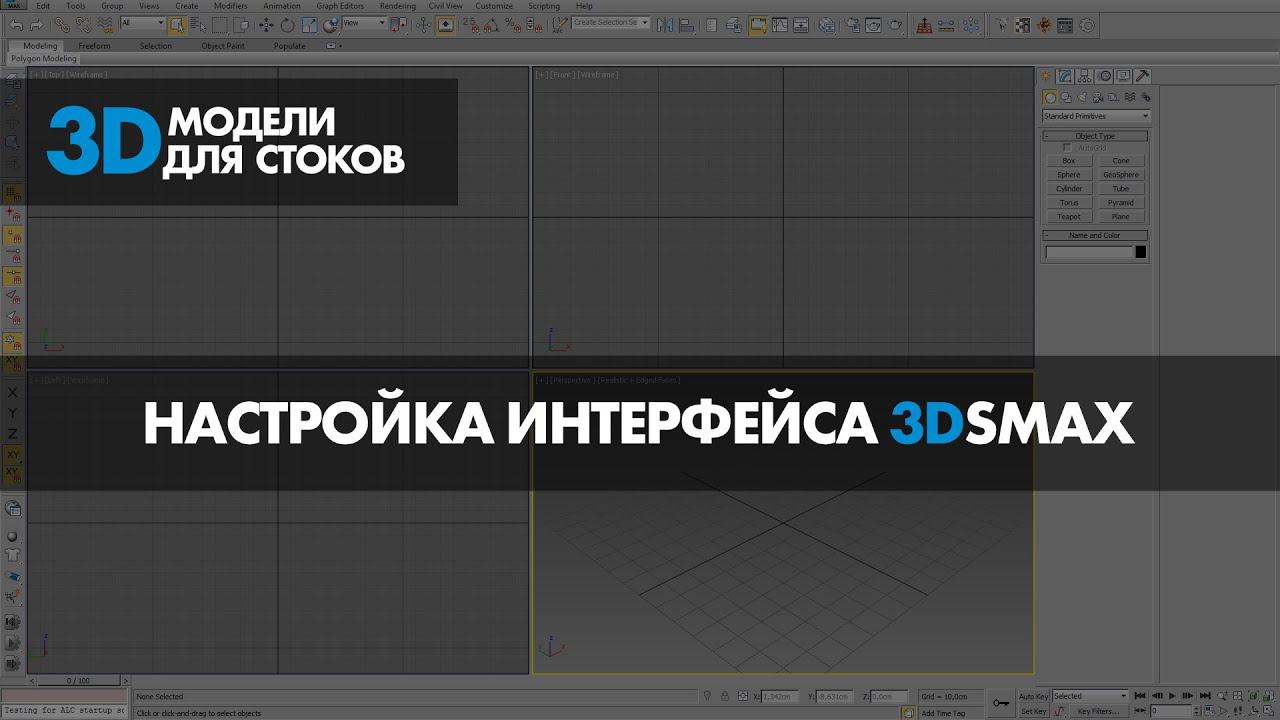
Task: Click the Pyramid primitive button
Action: pos(1121,203)
